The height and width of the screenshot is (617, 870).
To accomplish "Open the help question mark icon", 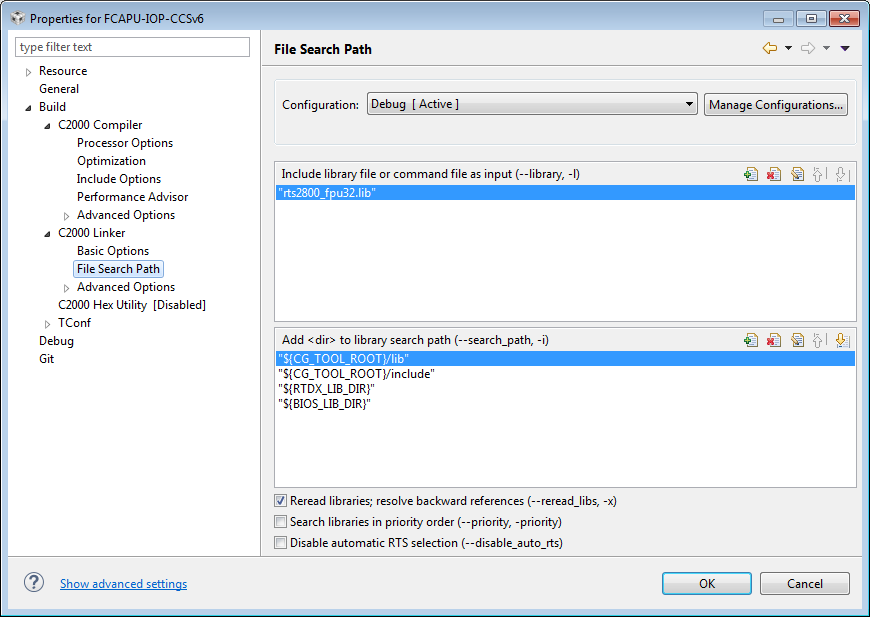I will (x=34, y=583).
